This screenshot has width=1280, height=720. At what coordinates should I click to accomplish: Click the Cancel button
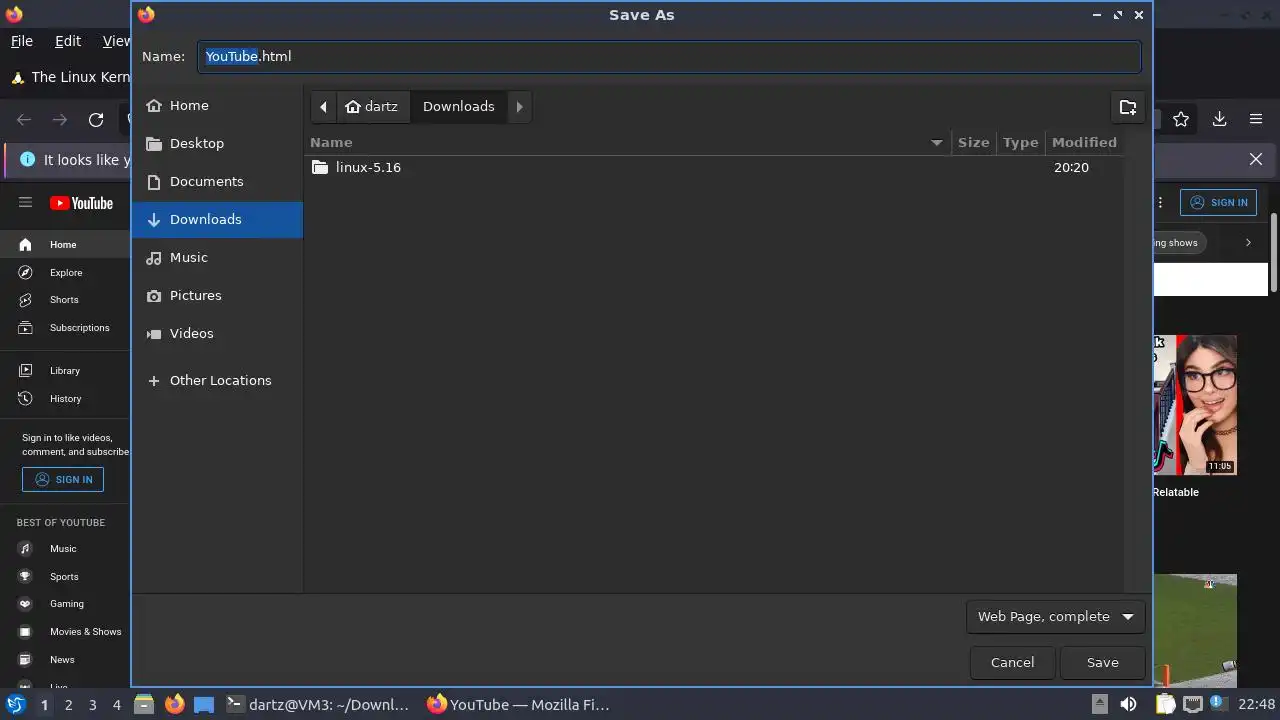pyautogui.click(x=1012, y=662)
